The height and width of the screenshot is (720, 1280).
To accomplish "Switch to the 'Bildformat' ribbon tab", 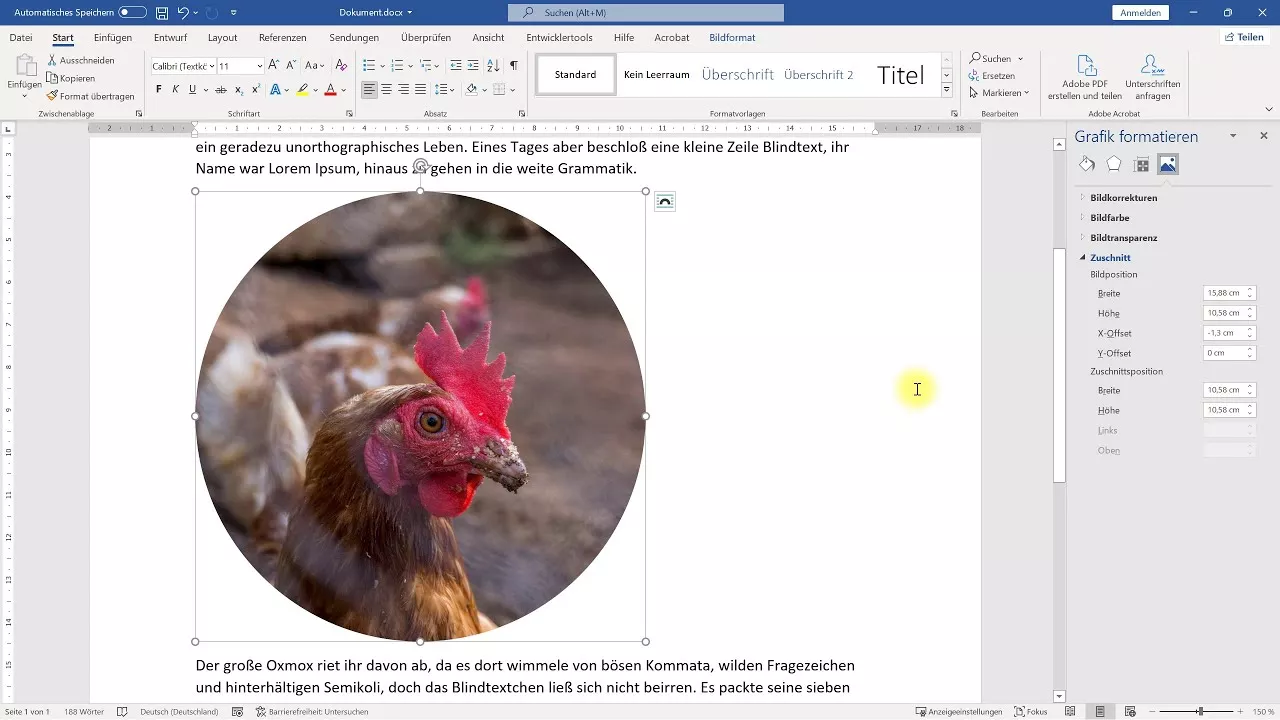I will pos(730,37).
